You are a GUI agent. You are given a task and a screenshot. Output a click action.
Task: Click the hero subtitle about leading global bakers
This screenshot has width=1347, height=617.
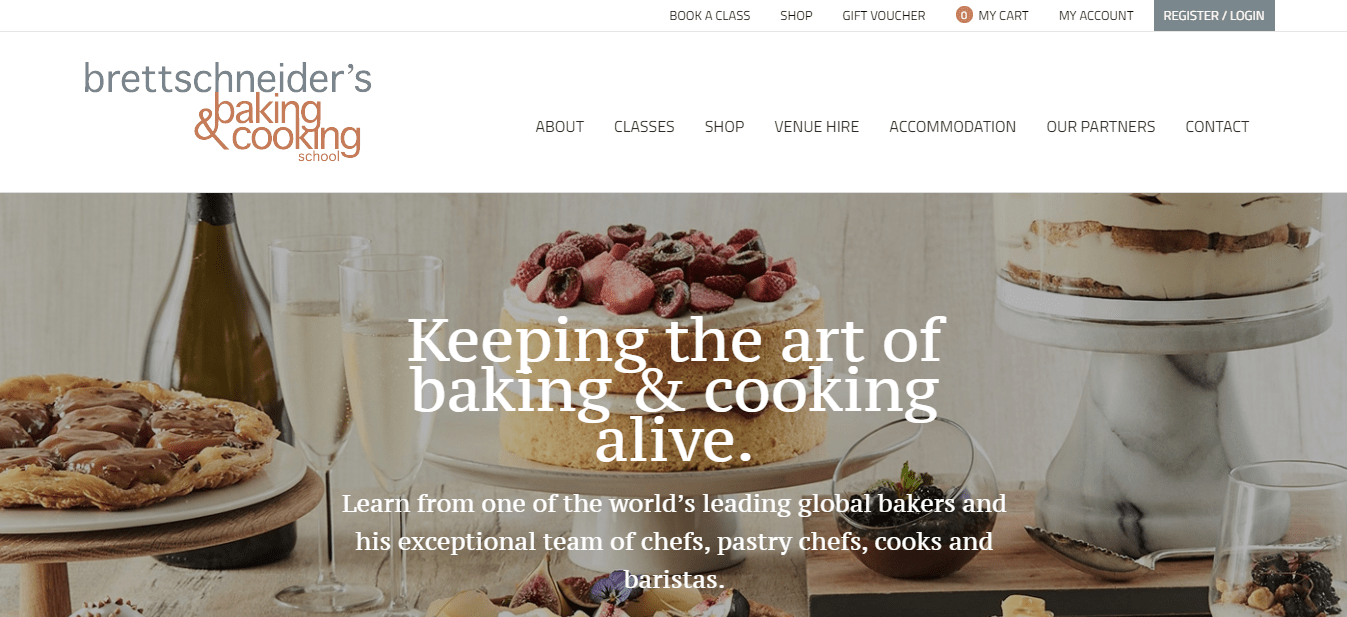674,541
